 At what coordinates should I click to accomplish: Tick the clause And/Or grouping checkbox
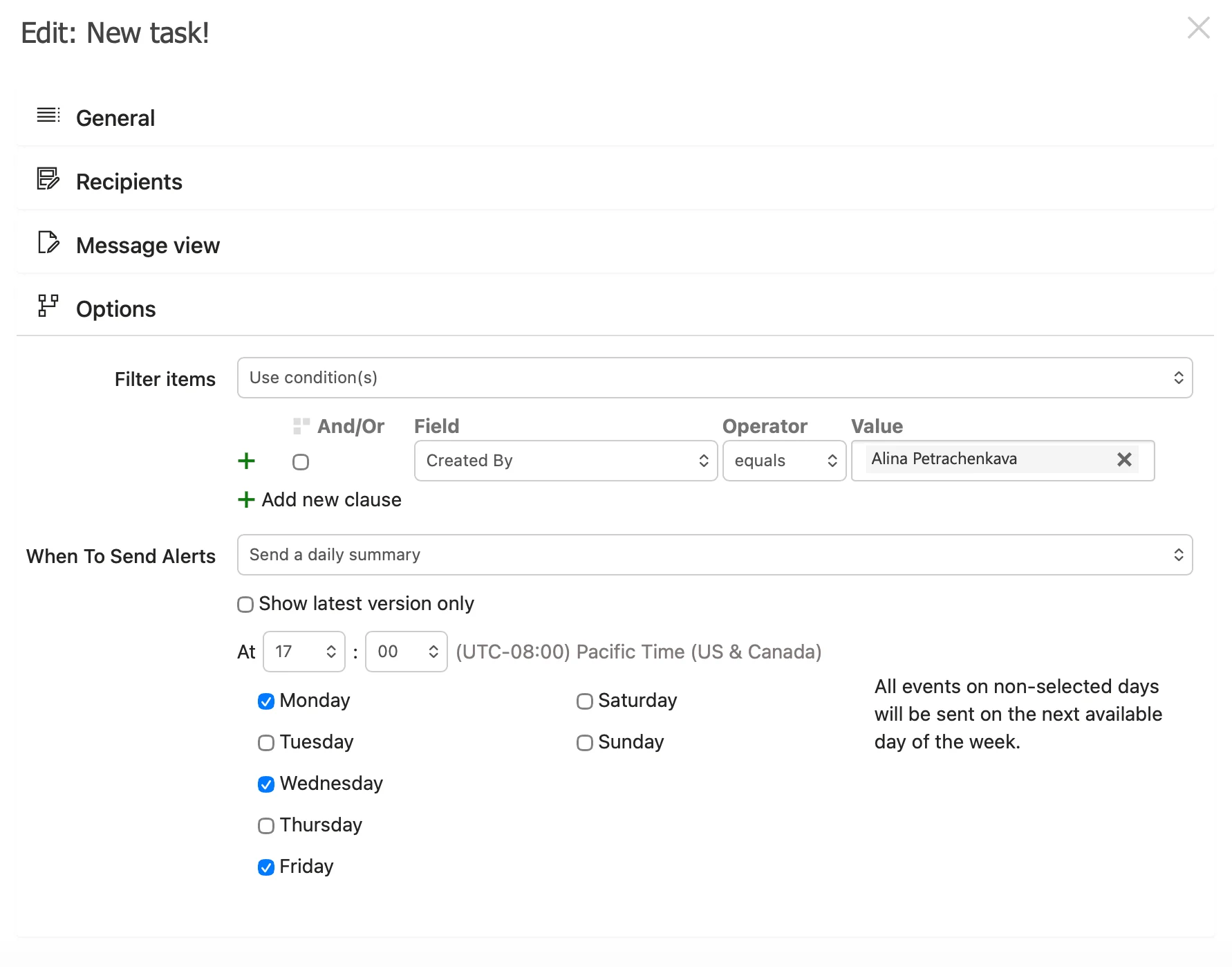pyautogui.click(x=301, y=462)
